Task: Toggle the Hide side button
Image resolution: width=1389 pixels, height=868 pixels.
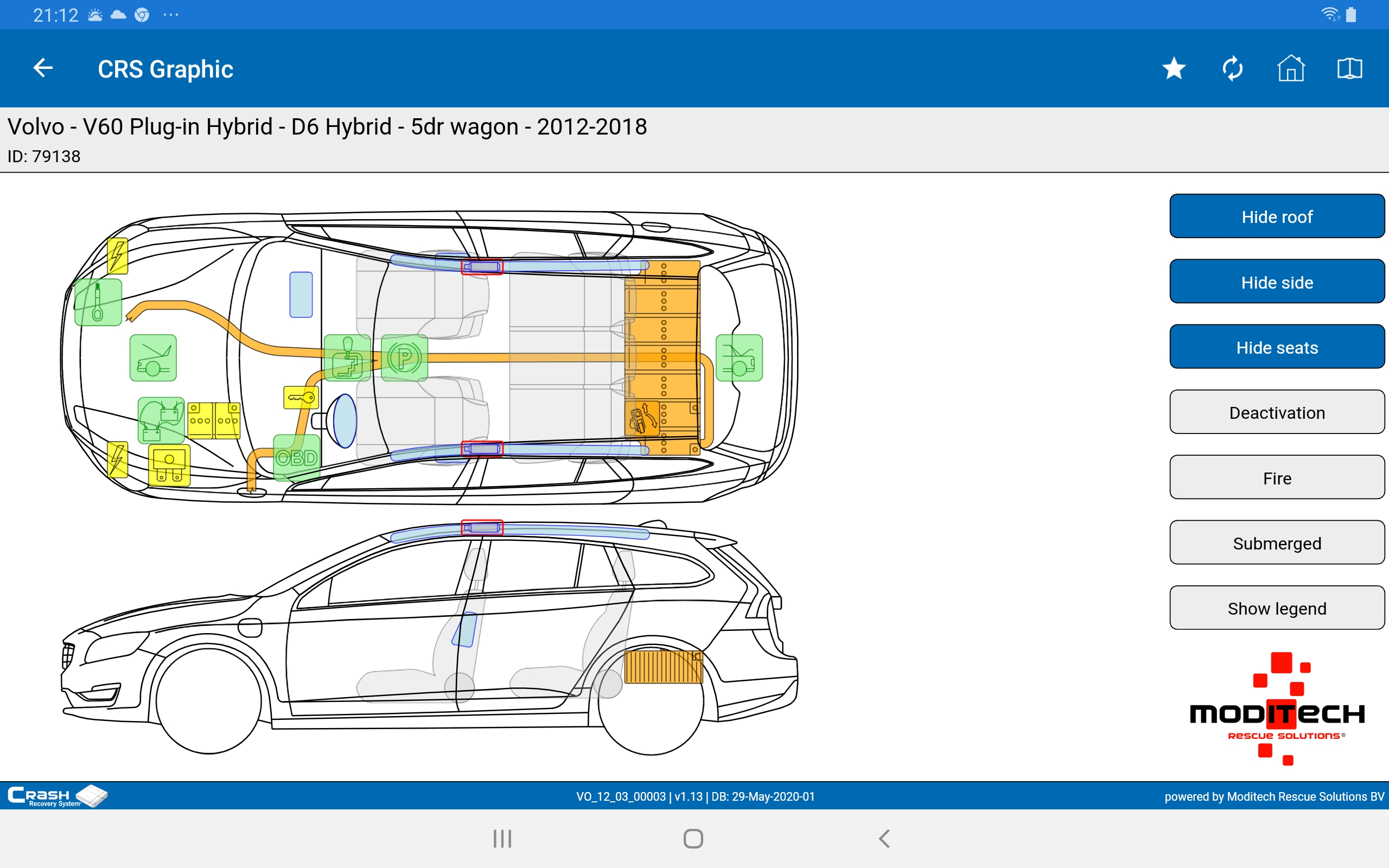Action: click(1277, 282)
